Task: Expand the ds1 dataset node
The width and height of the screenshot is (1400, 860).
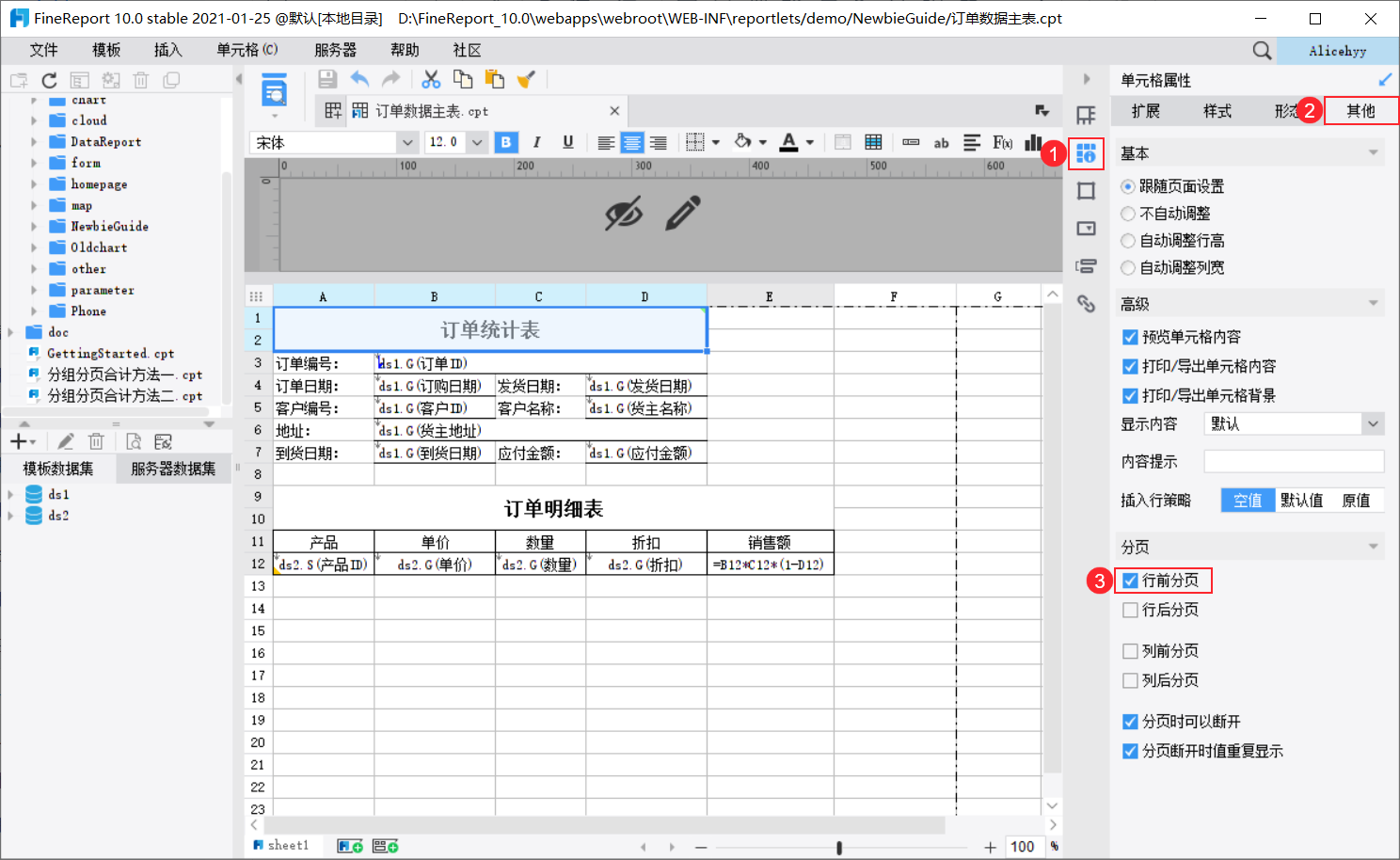Action: (x=10, y=494)
